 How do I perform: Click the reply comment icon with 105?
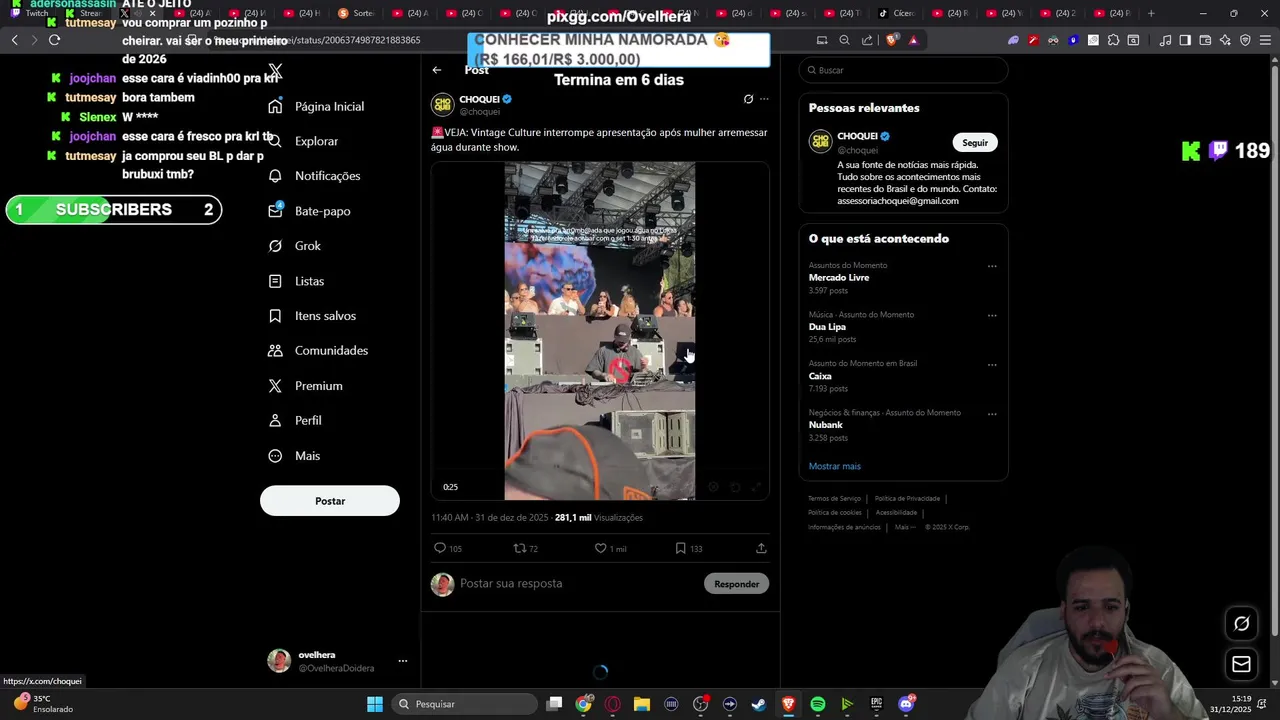[440, 548]
